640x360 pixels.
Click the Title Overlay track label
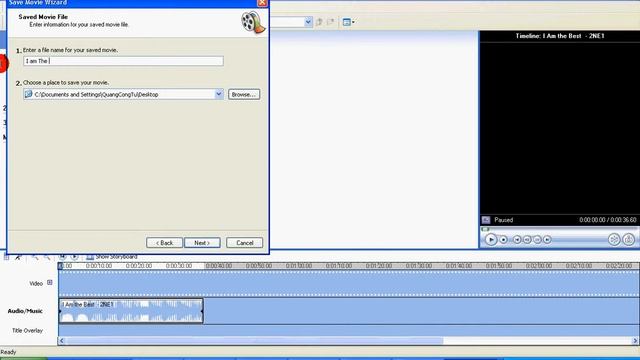[x=27, y=331]
